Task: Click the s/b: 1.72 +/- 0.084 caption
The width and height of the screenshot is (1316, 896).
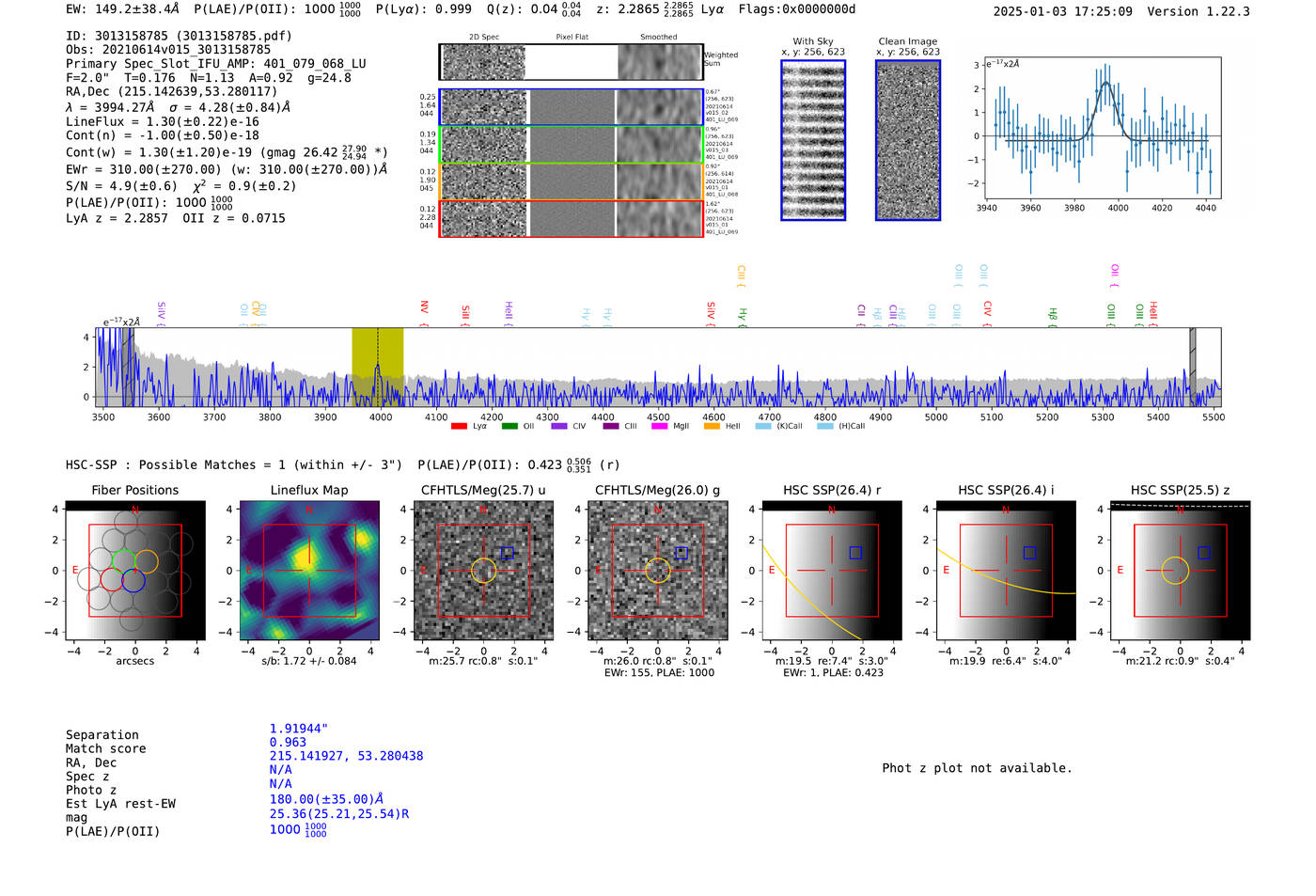Action: coord(309,661)
